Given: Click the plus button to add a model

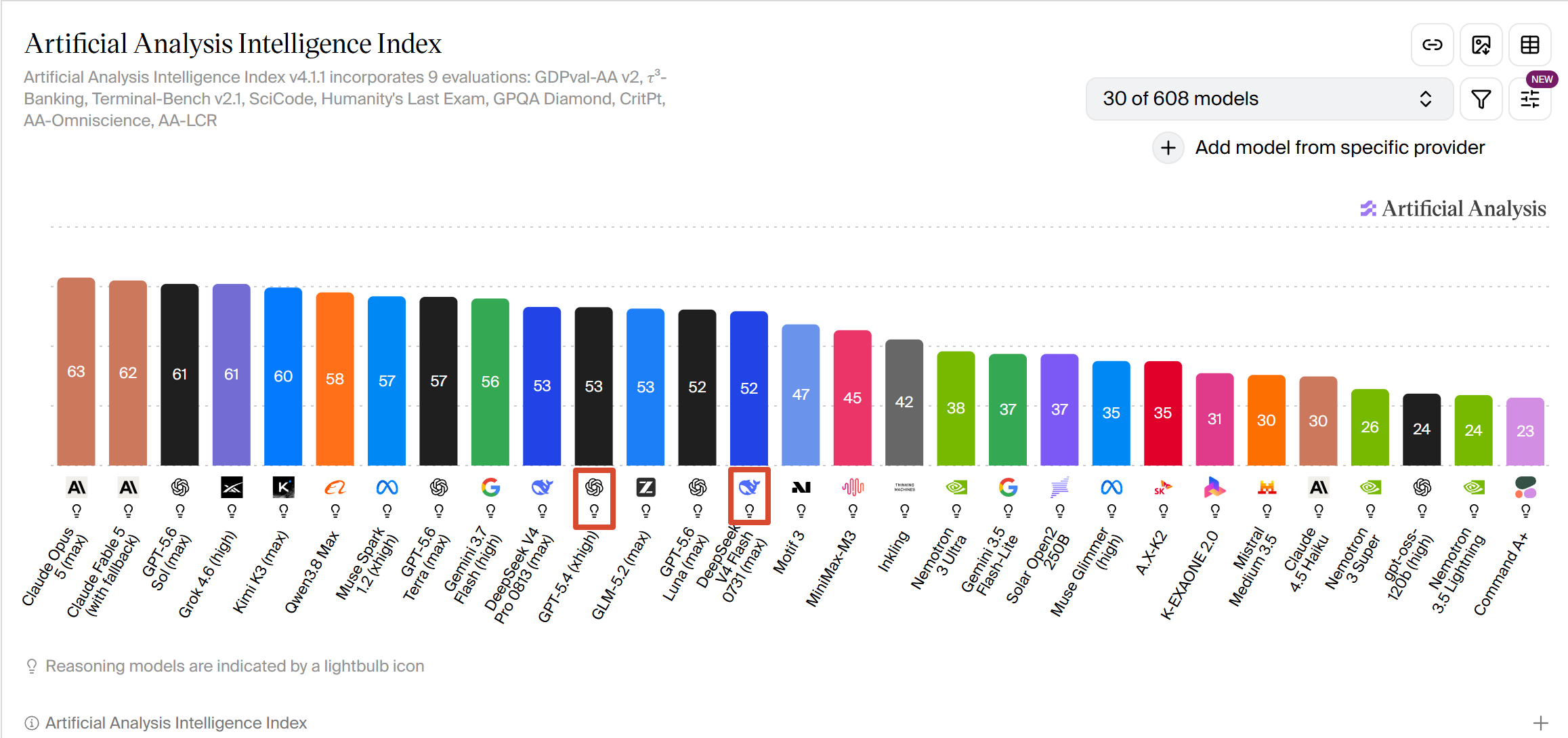Looking at the screenshot, I should [x=1168, y=148].
